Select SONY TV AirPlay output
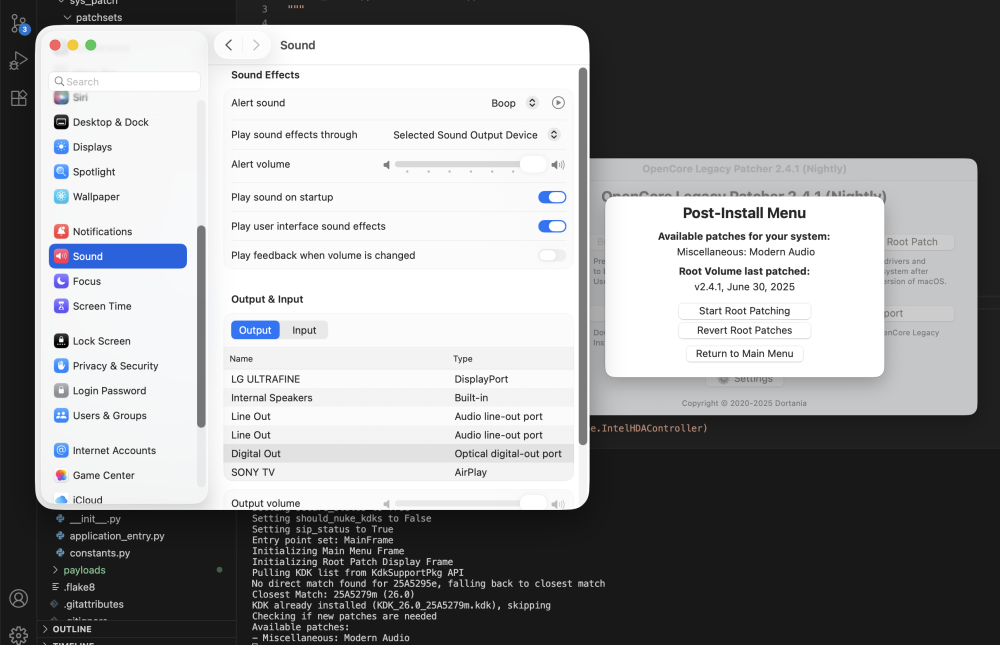This screenshot has width=1000, height=645. (x=399, y=472)
